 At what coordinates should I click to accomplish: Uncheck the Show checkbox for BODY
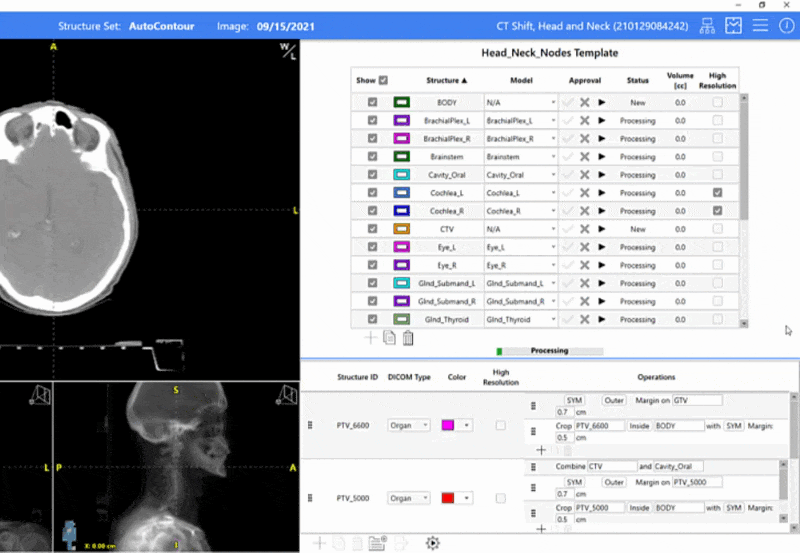(x=373, y=103)
